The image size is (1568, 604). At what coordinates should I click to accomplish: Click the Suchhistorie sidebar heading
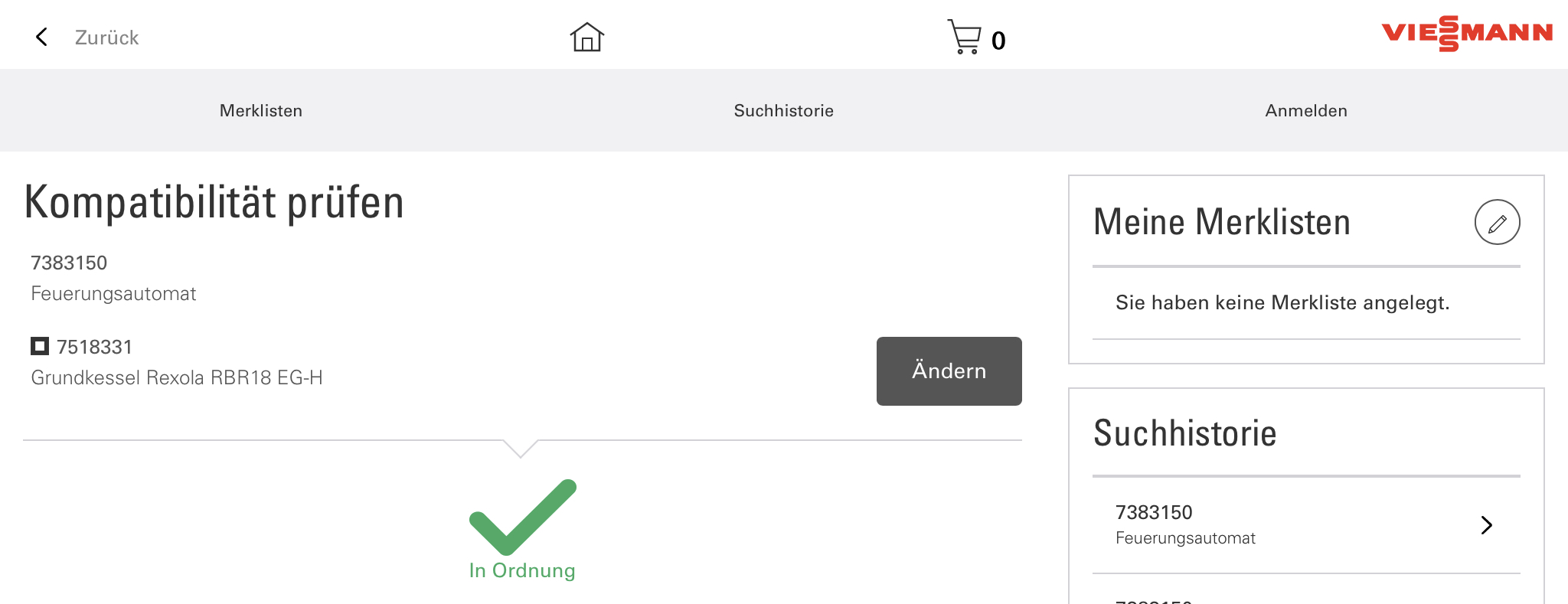point(1185,433)
